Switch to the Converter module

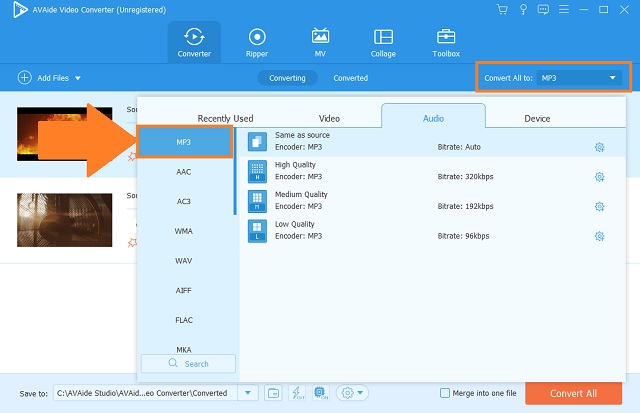tap(194, 42)
